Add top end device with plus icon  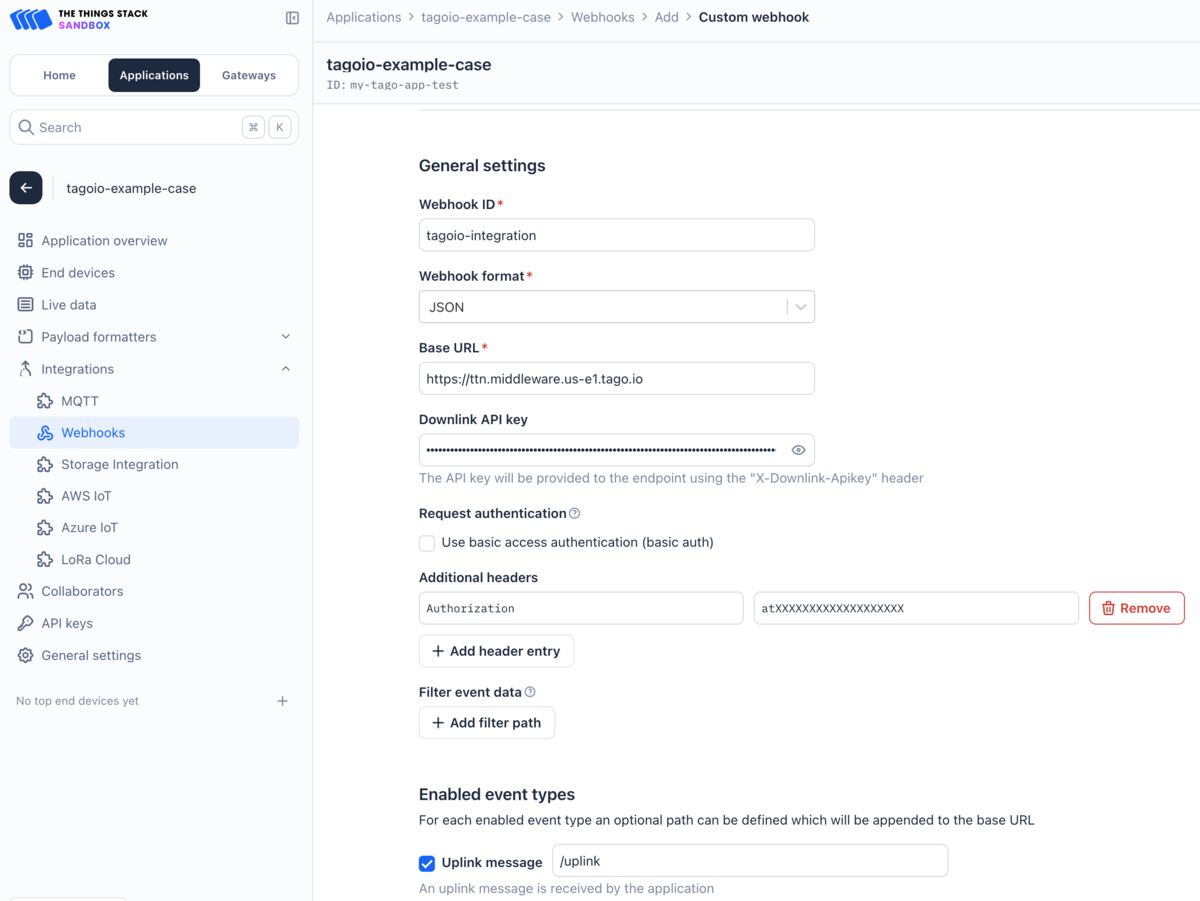pyautogui.click(x=282, y=701)
